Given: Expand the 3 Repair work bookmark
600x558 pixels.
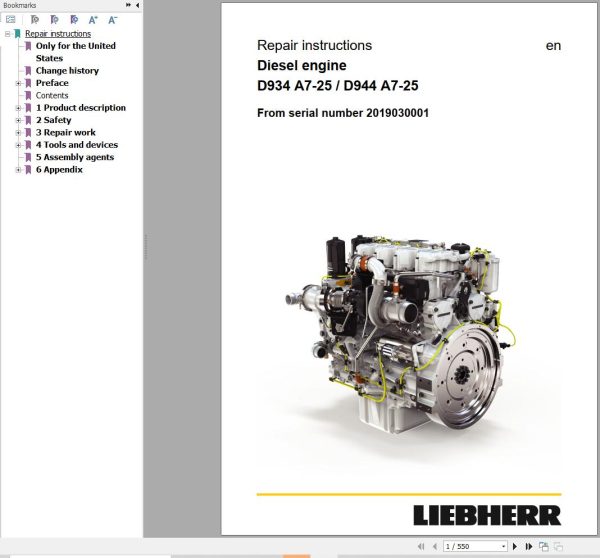Looking at the screenshot, I should coord(18,132).
